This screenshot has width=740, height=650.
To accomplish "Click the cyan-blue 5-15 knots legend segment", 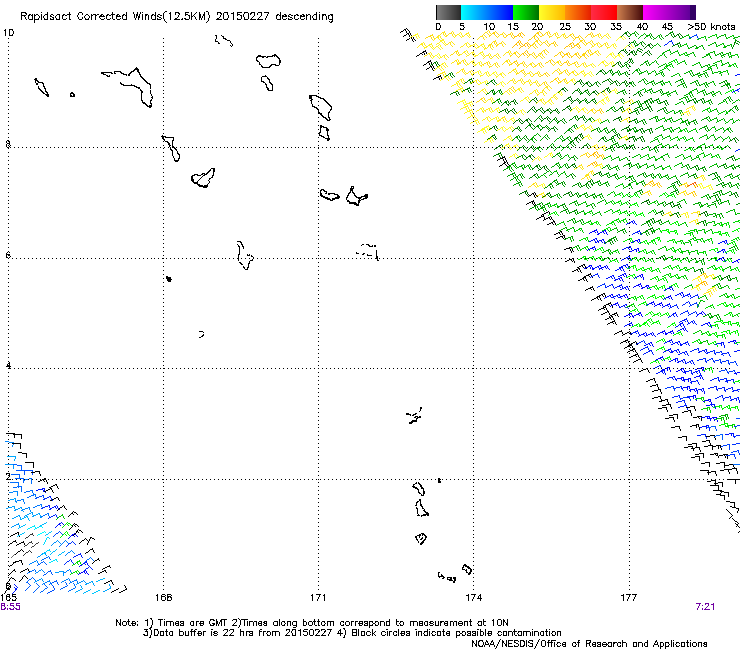I will pos(487,12).
